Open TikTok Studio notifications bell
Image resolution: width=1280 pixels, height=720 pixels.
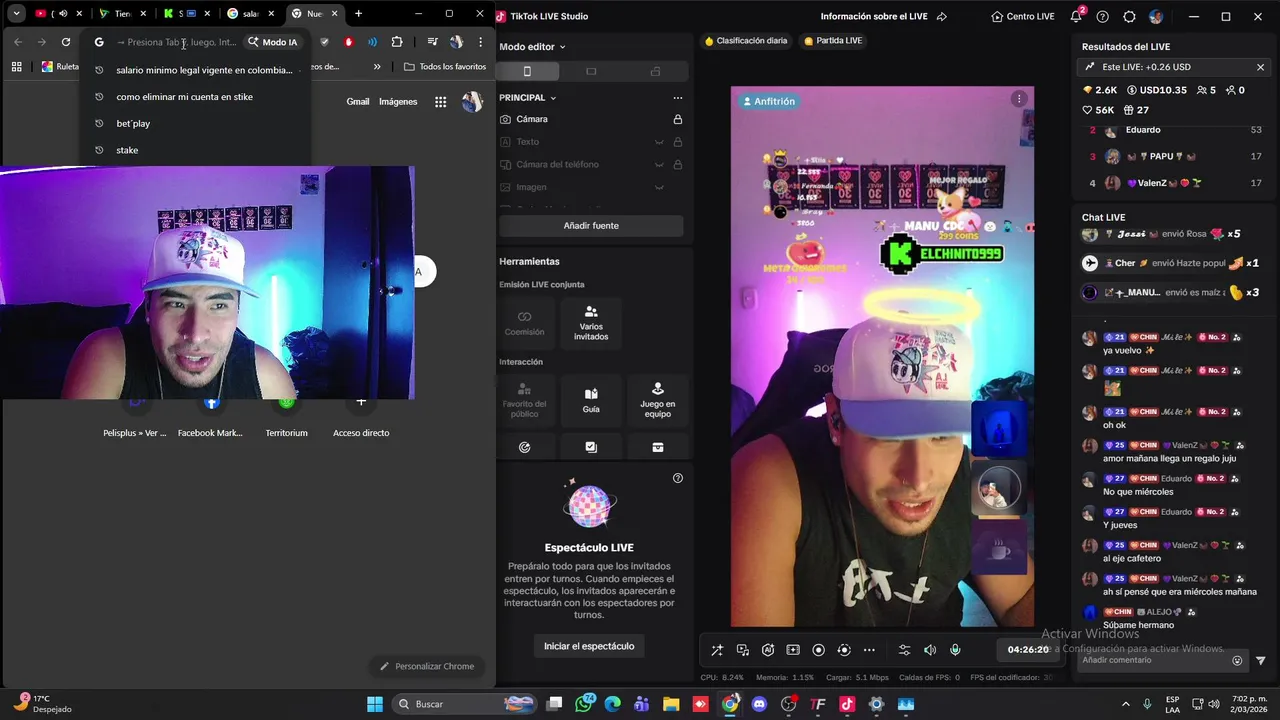[1076, 16]
